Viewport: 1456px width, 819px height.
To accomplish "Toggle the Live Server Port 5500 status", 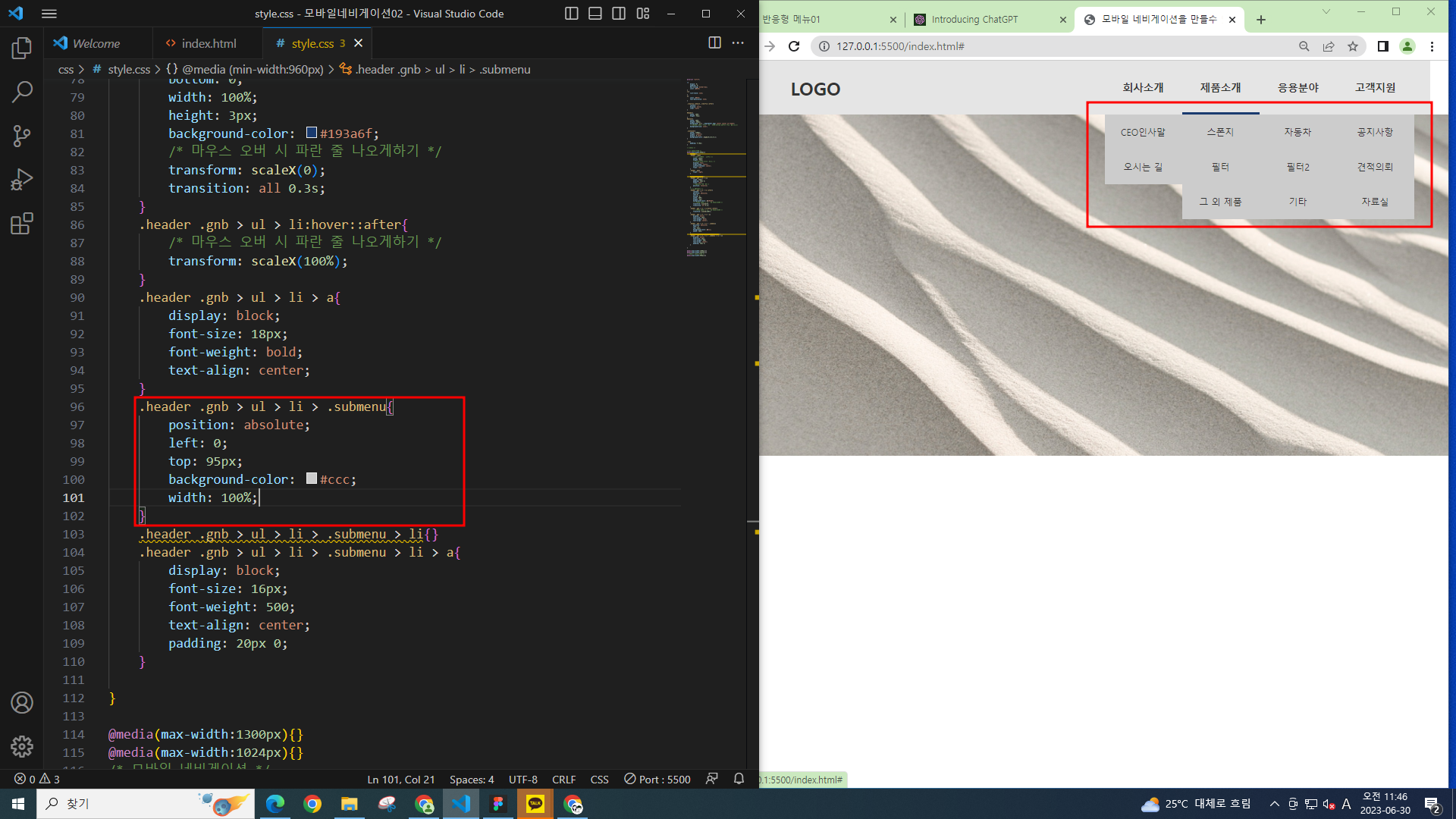I will point(657,780).
